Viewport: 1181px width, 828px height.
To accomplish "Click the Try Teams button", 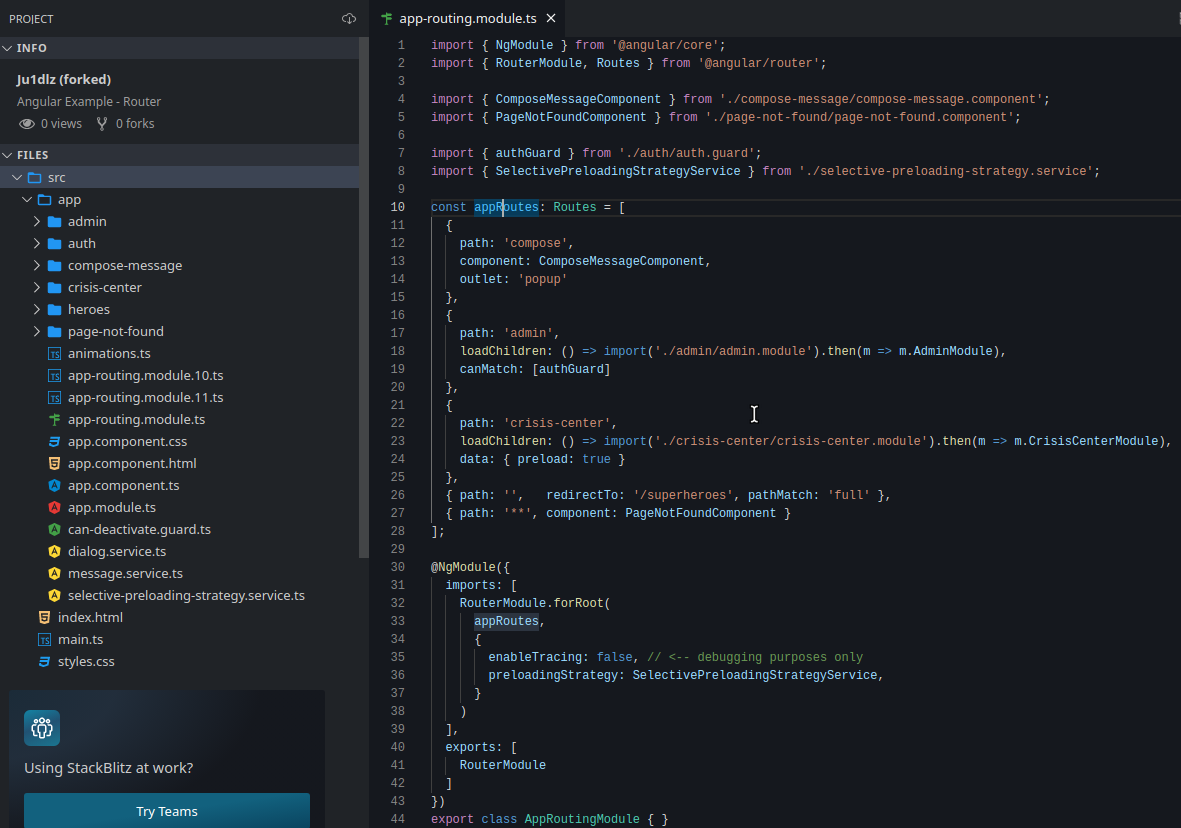I will tap(167, 811).
